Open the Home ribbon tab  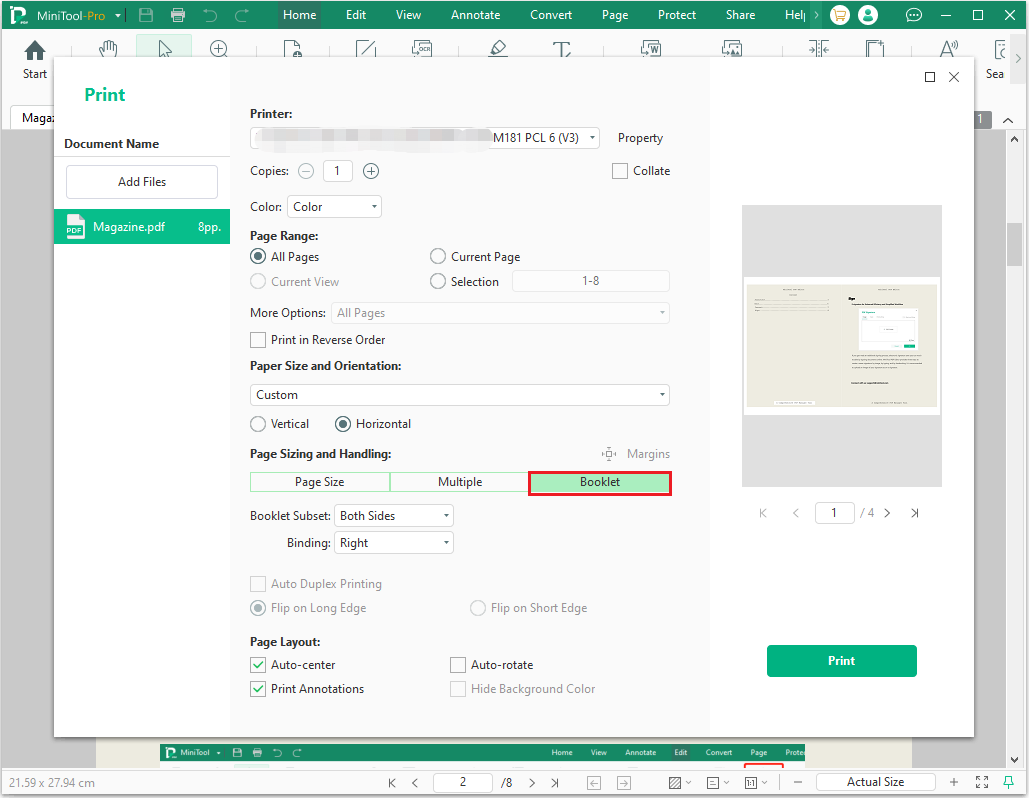(299, 14)
